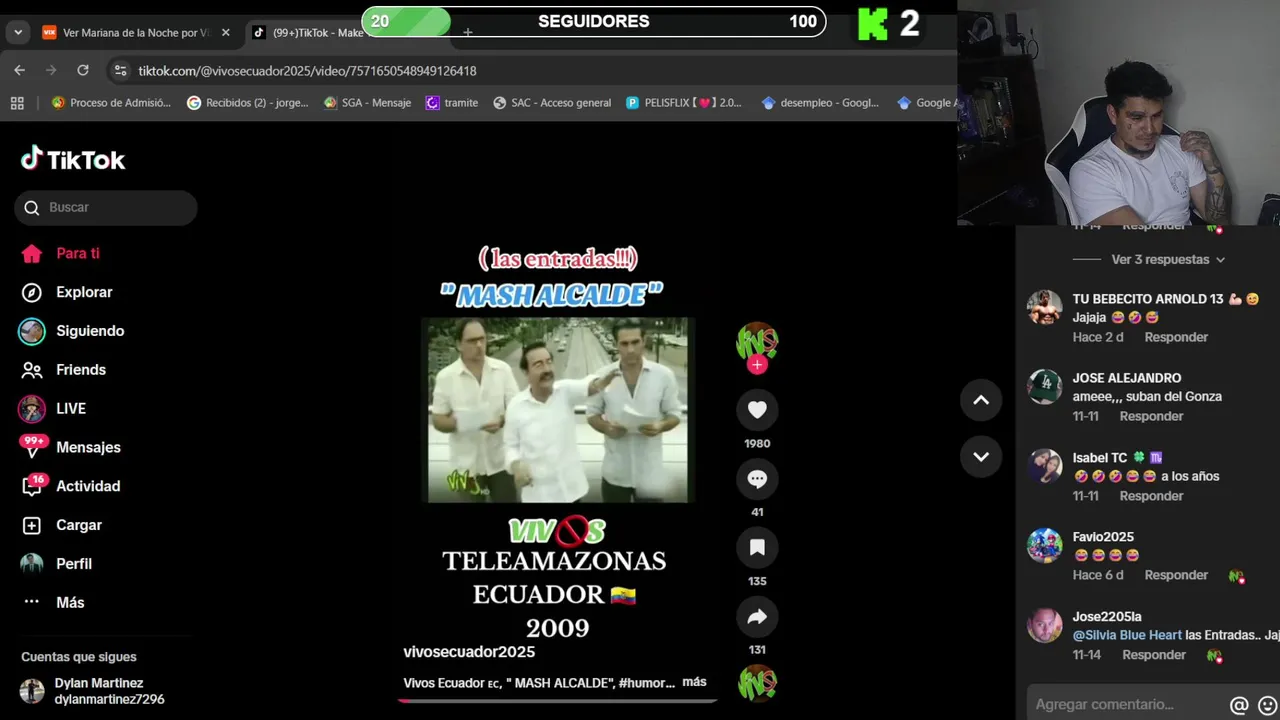Click the browser forward arrow
Screen dimensions: 1280x720
pos(51,70)
